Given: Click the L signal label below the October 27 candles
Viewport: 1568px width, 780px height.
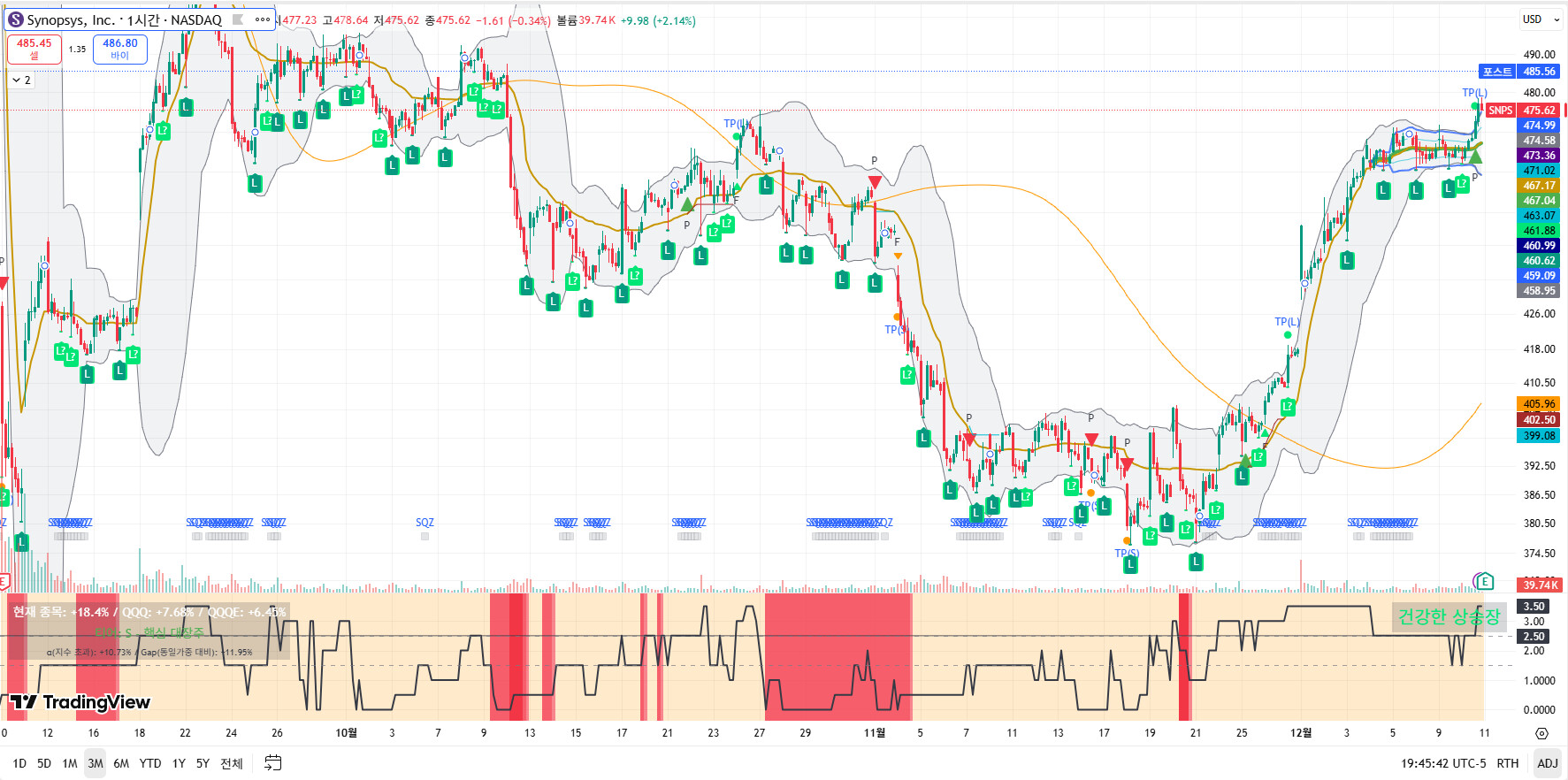Looking at the screenshot, I should [x=766, y=185].
